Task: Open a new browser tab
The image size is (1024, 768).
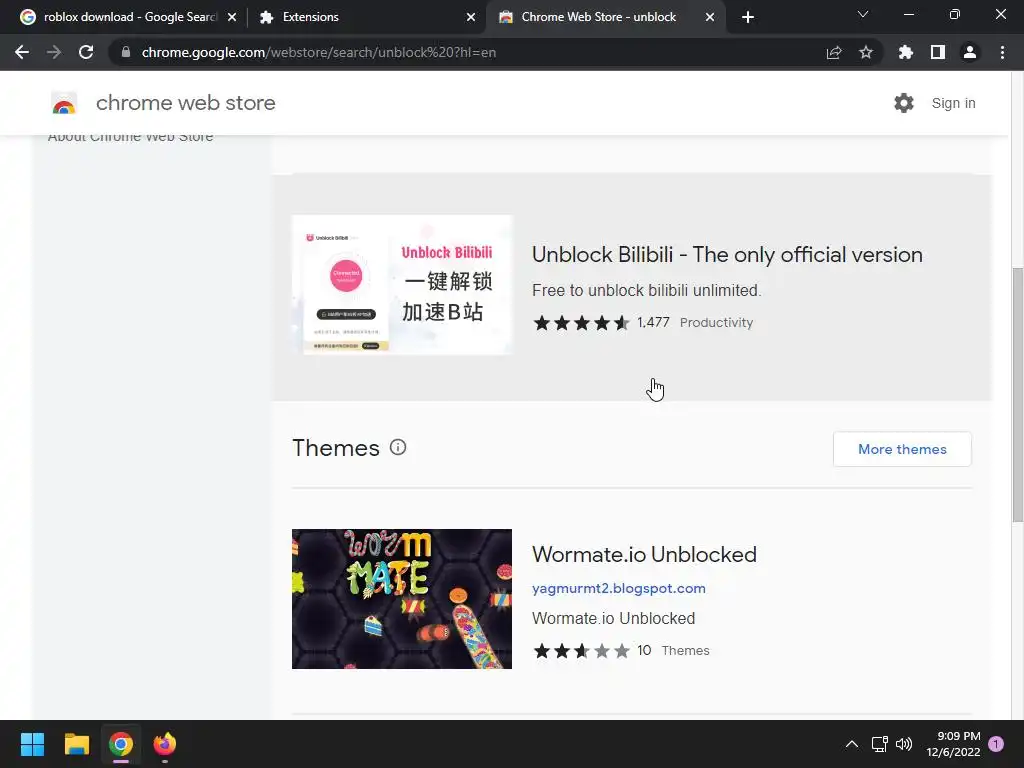Action: (x=748, y=17)
